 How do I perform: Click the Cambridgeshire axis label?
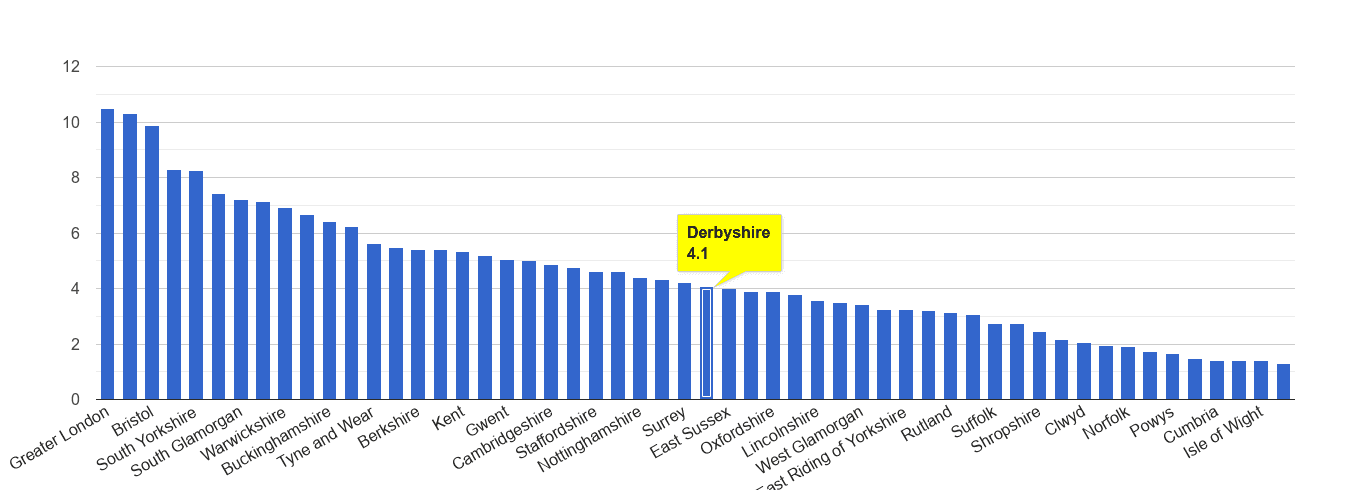[503, 437]
